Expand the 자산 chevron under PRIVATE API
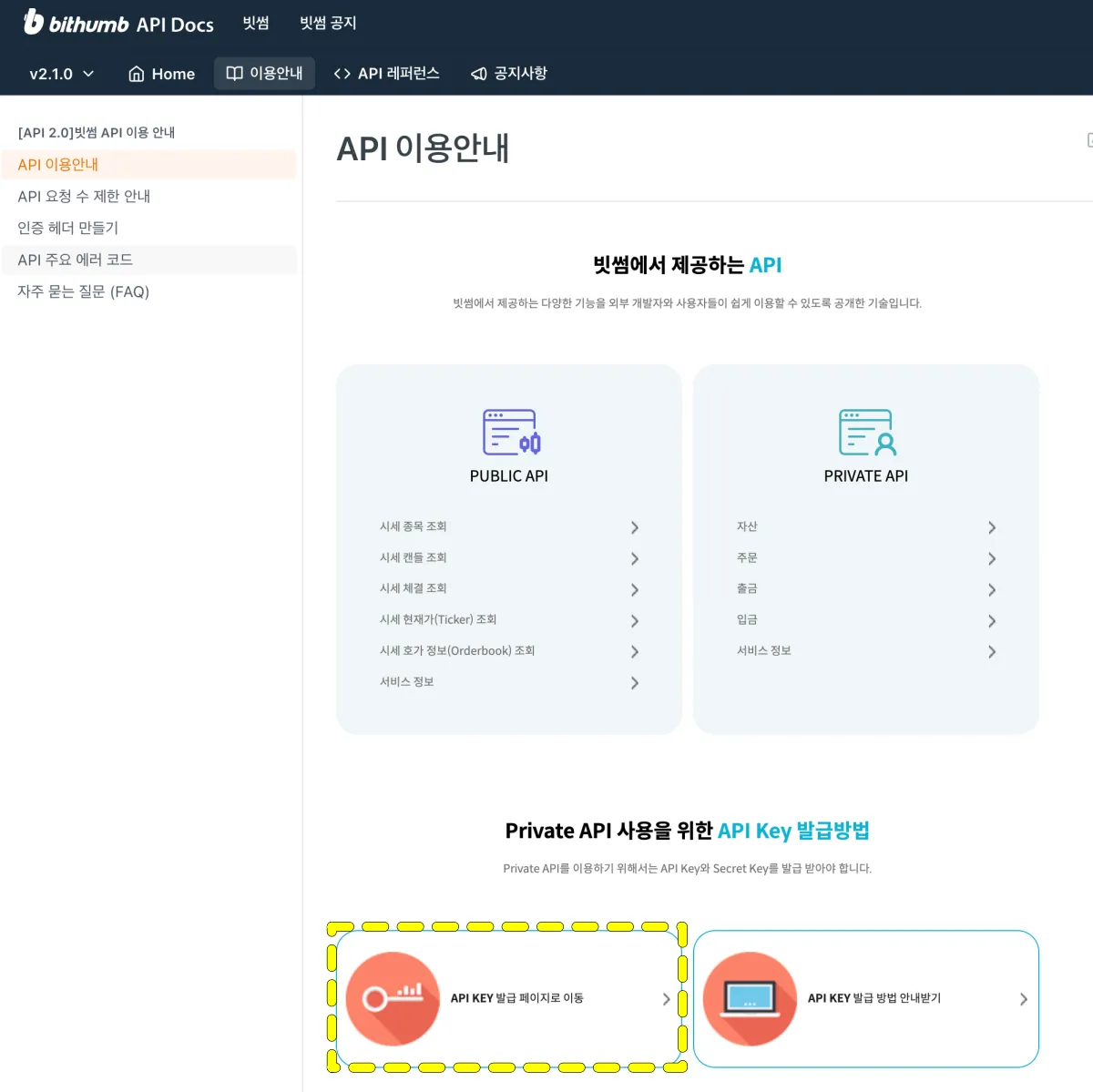This screenshot has width=1093, height=1092. (992, 527)
